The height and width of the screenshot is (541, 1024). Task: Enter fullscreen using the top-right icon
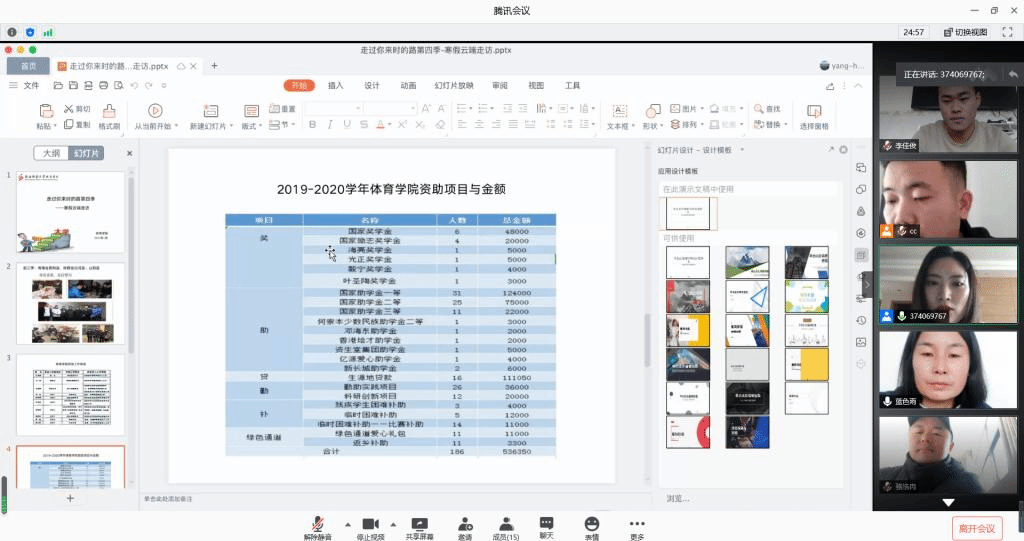tap(1007, 32)
